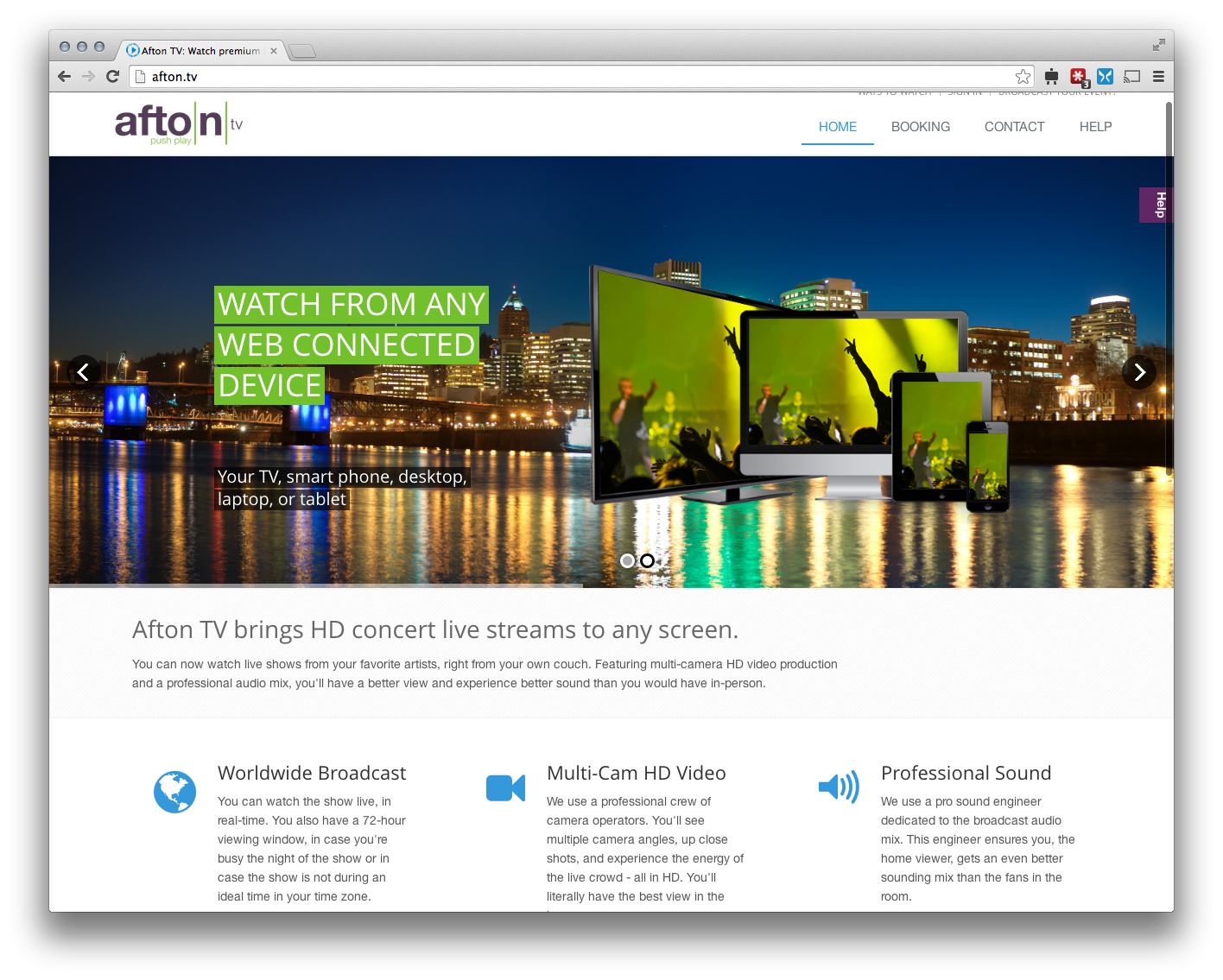This screenshot has width=1223, height=980.
Task: Click the Worldwide Broadcast heading
Action: (x=312, y=773)
